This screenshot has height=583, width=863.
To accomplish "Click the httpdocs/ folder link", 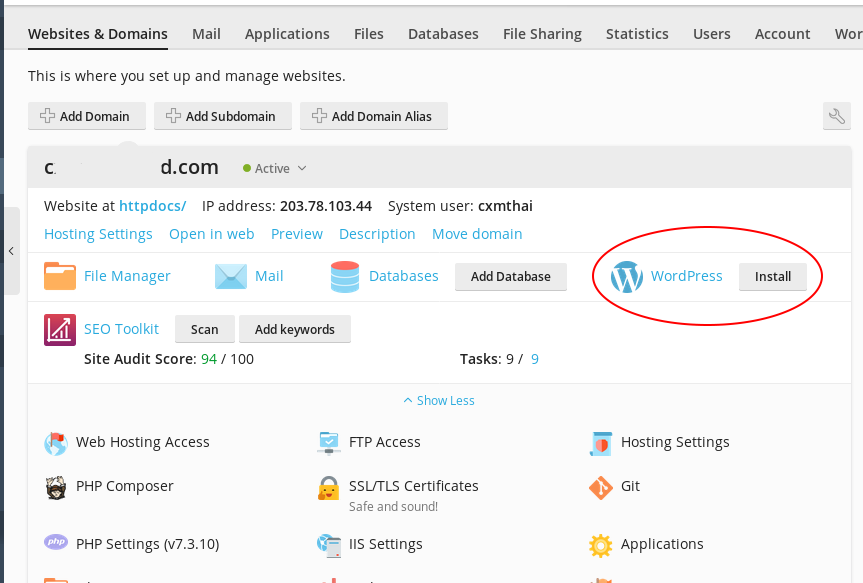I will pos(152,206).
